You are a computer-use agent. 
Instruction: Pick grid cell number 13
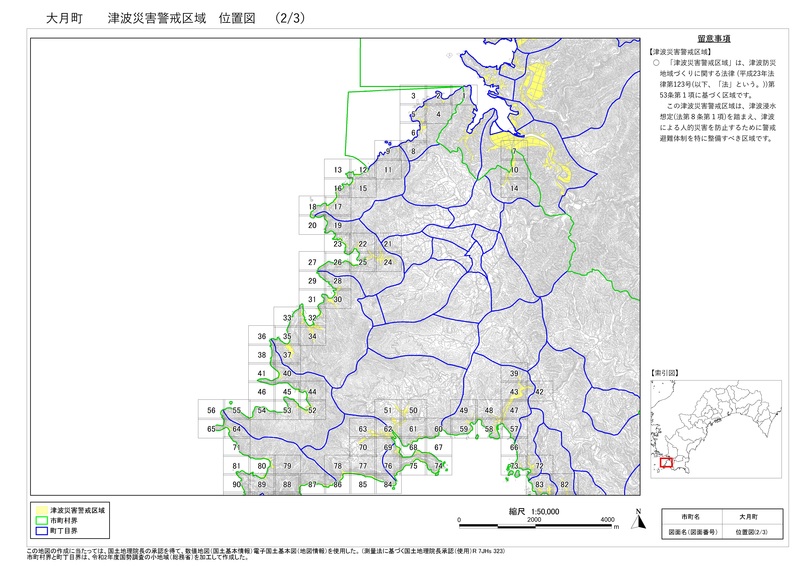338,171
